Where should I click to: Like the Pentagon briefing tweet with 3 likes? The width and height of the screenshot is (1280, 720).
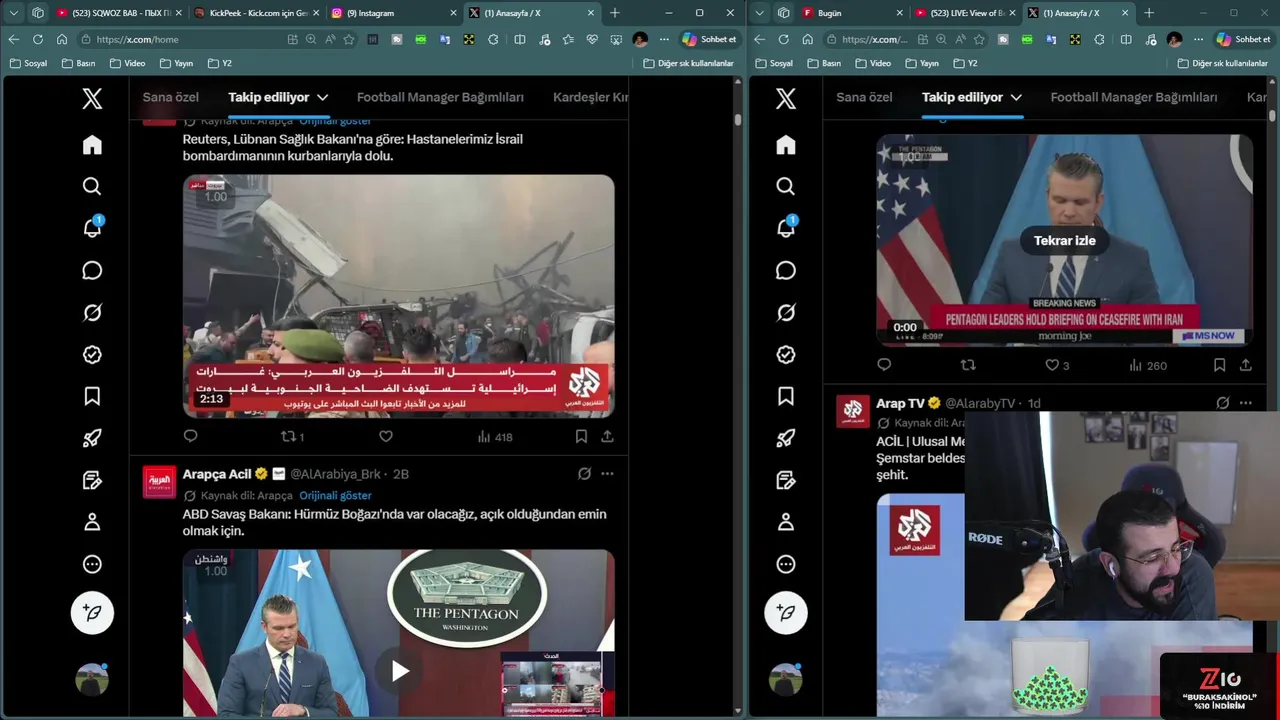click(x=1058, y=365)
